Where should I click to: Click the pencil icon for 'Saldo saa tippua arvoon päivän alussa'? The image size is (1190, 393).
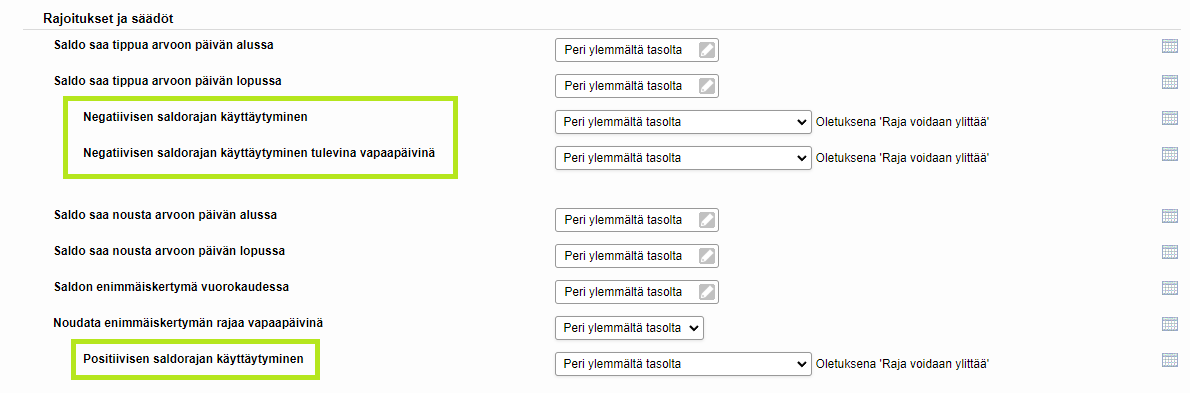pyautogui.click(x=707, y=50)
